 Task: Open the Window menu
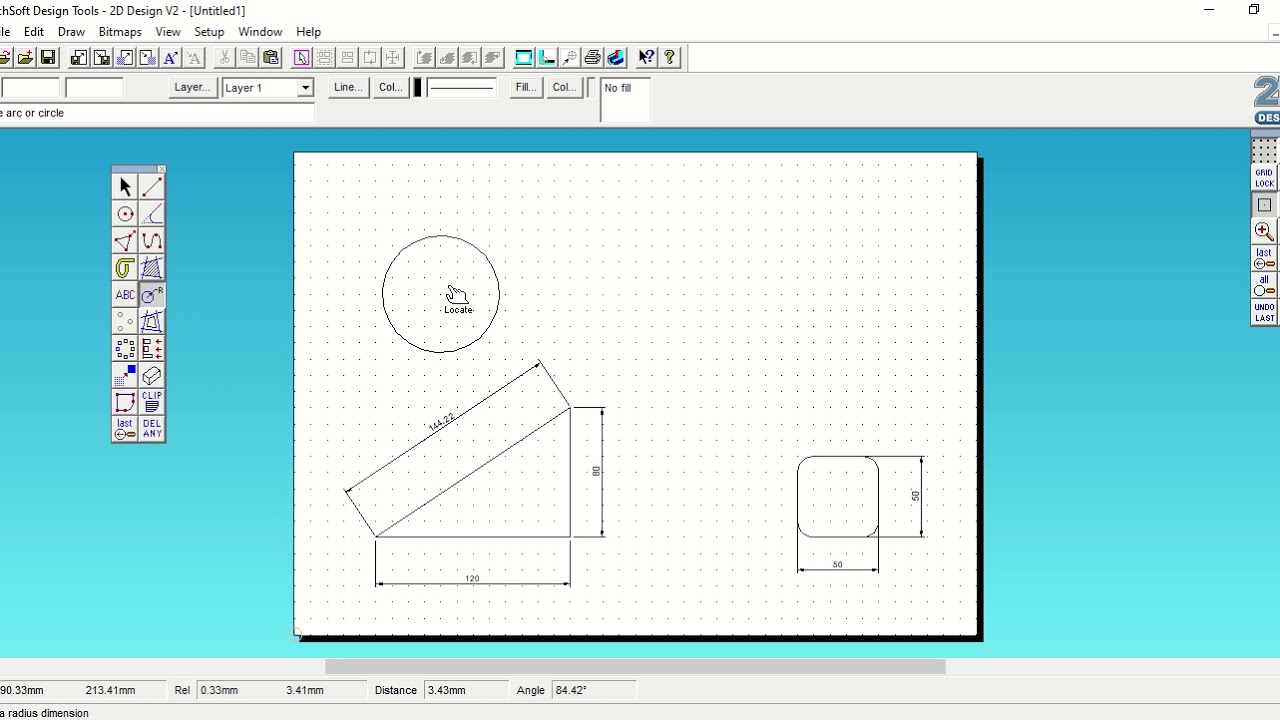pos(260,32)
